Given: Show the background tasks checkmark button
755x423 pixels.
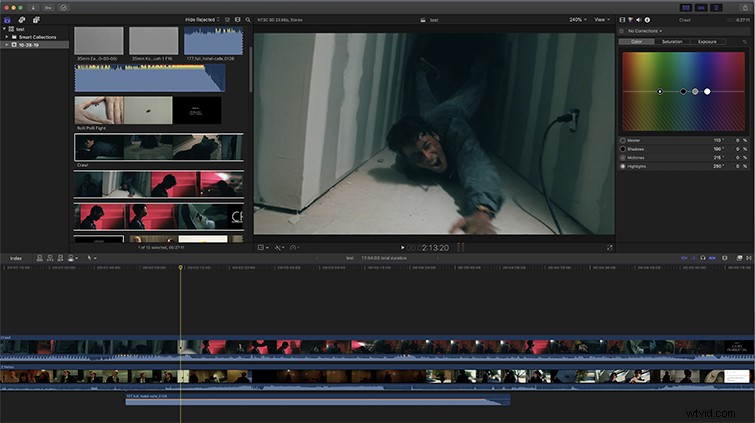Looking at the screenshot, I should (x=64, y=8).
